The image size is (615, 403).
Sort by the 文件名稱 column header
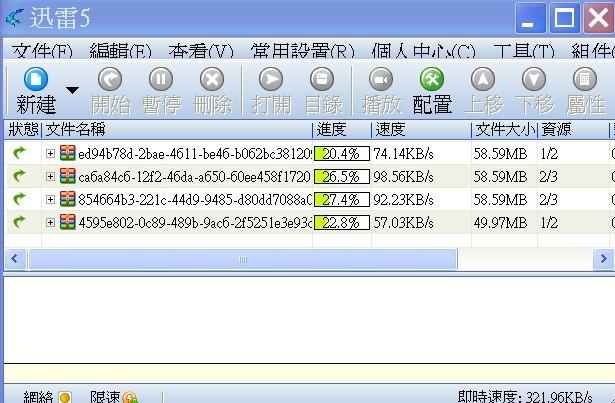tap(177, 129)
